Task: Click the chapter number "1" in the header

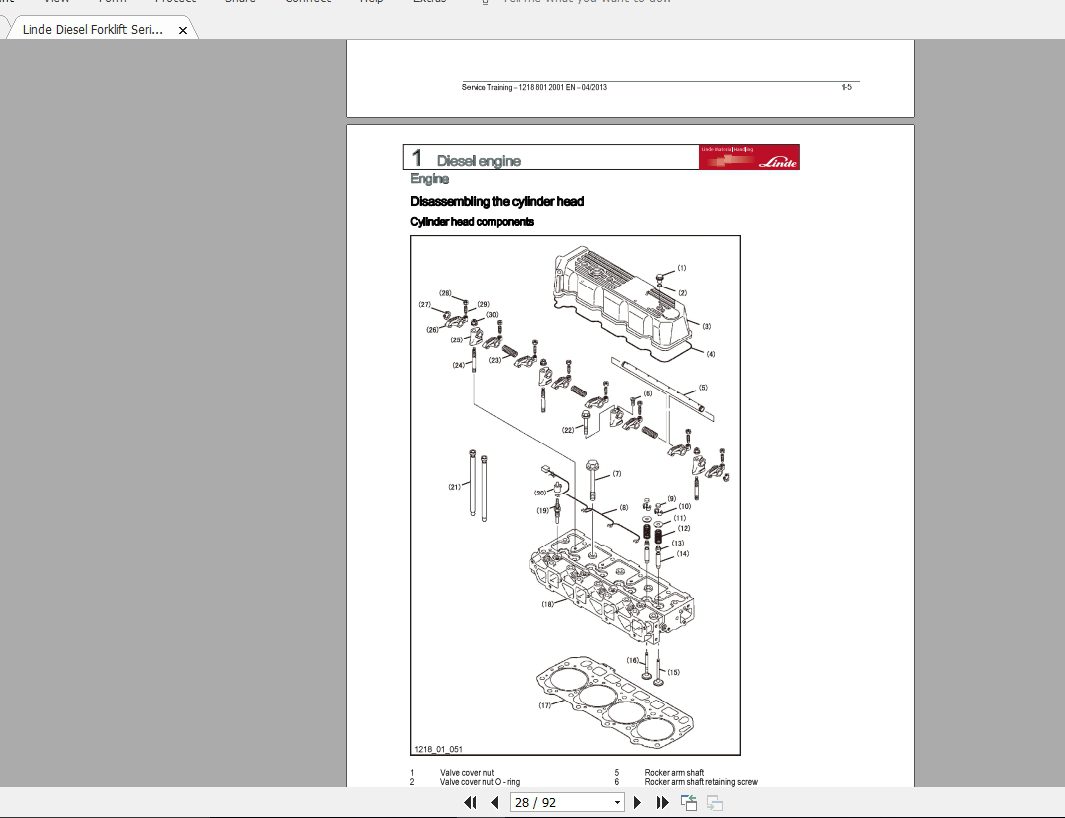Action: (x=417, y=158)
